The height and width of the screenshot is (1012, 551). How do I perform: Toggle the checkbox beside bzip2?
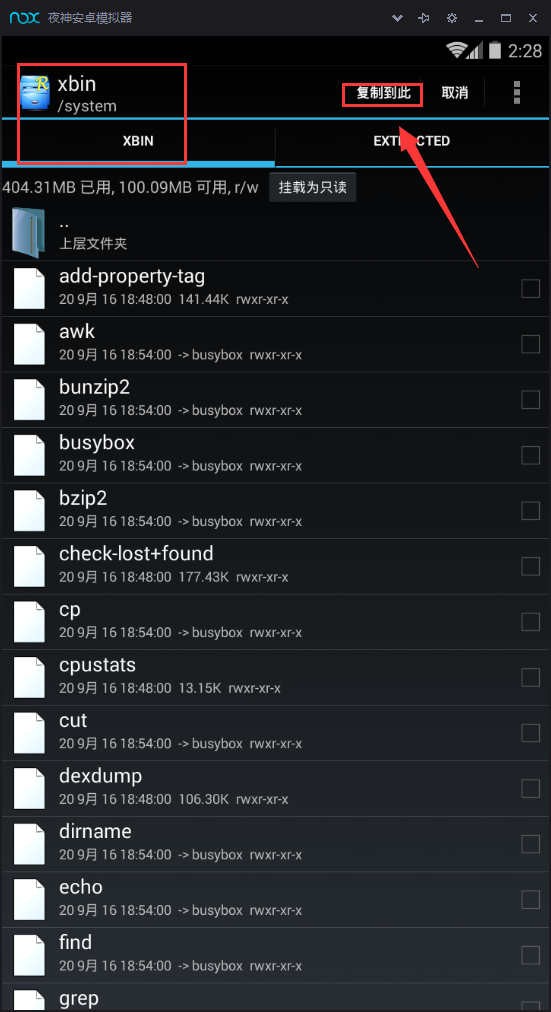click(530, 511)
